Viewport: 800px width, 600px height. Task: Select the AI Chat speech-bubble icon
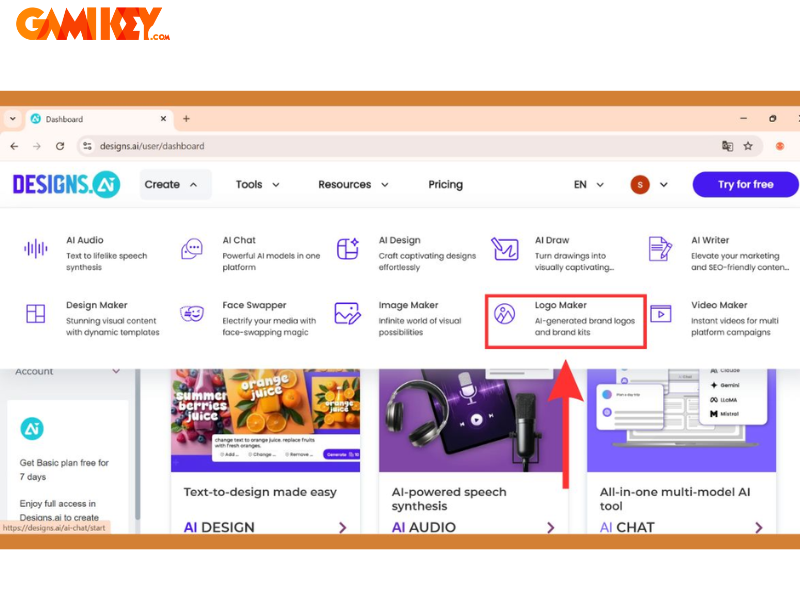point(192,249)
